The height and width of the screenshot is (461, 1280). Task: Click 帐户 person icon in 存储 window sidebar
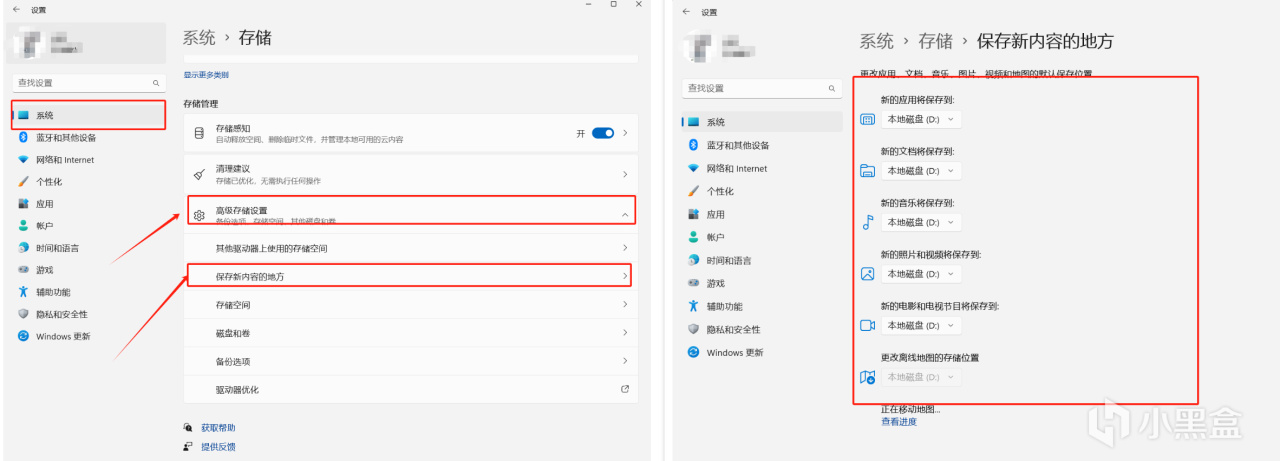pyautogui.click(x=24, y=226)
